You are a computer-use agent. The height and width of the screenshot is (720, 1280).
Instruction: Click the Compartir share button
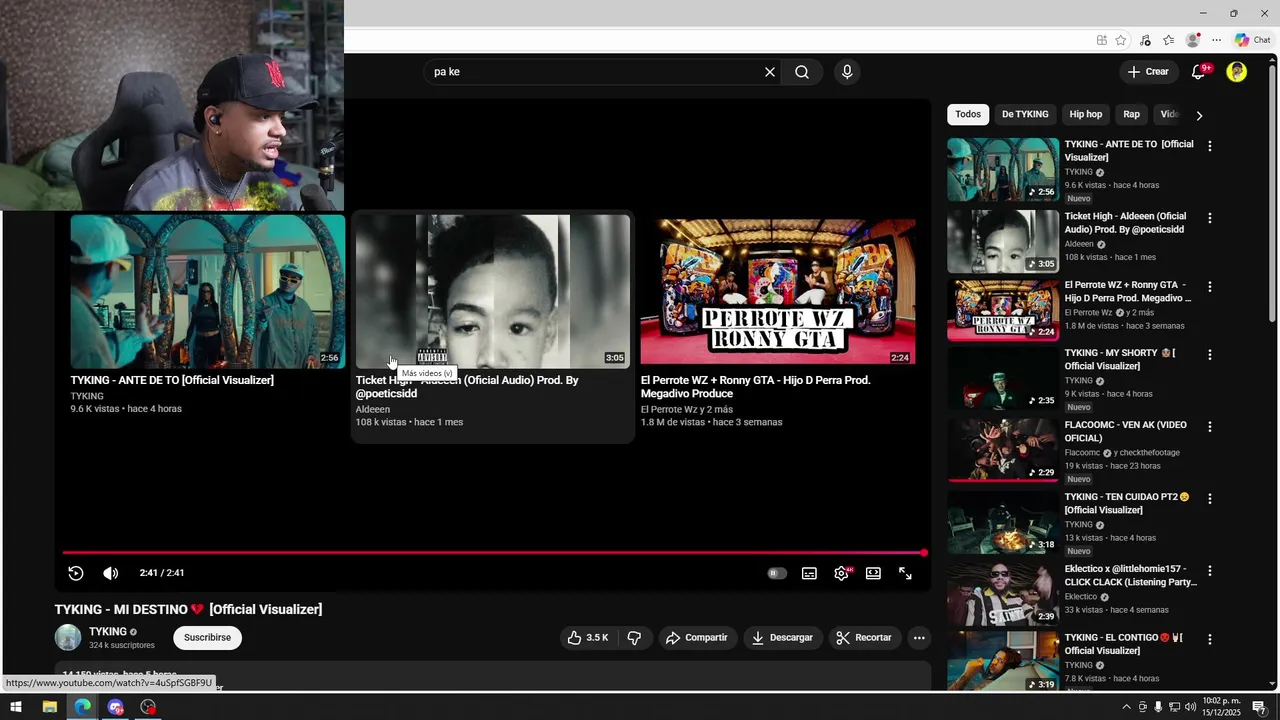pos(697,637)
